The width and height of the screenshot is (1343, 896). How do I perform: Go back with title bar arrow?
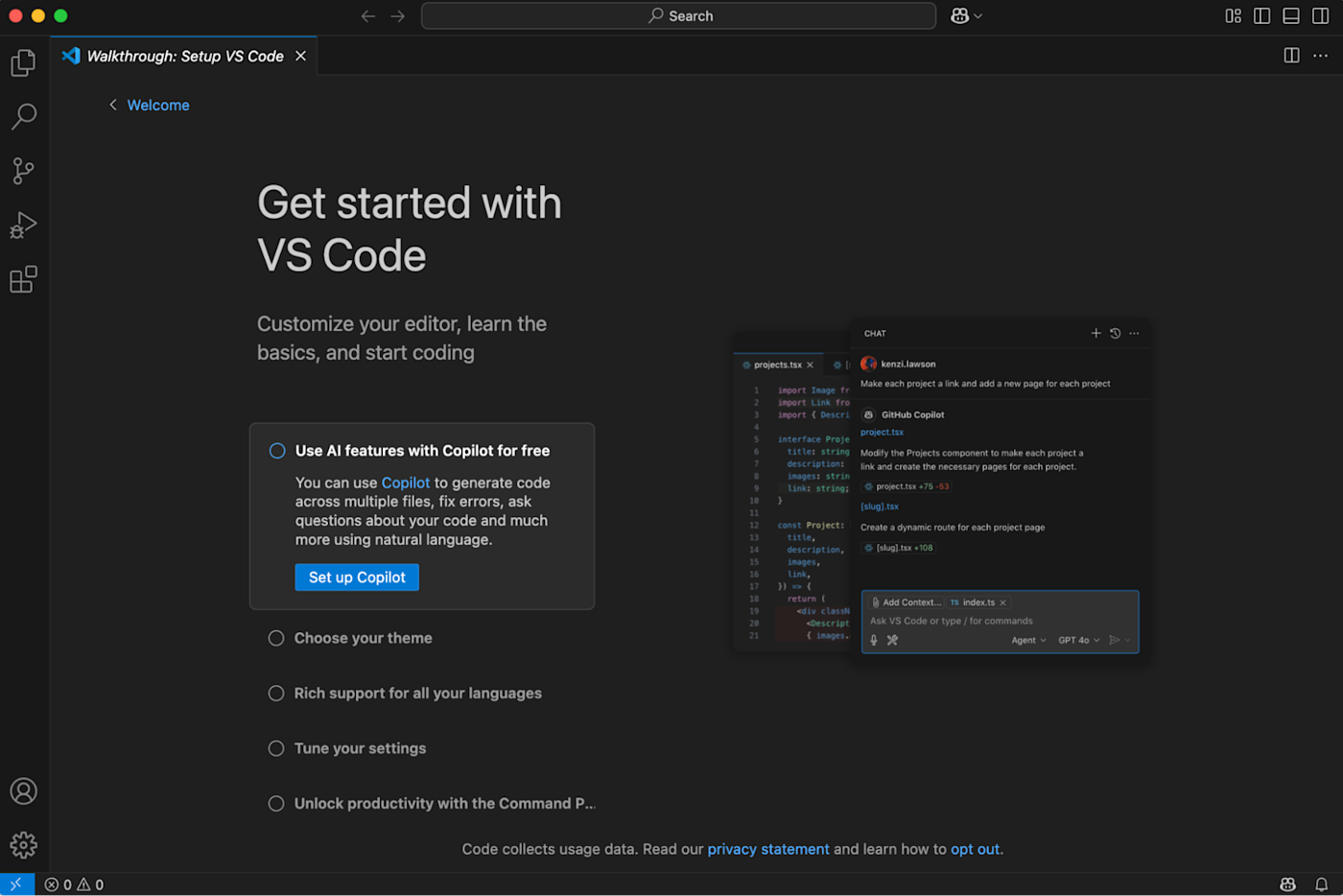(368, 16)
